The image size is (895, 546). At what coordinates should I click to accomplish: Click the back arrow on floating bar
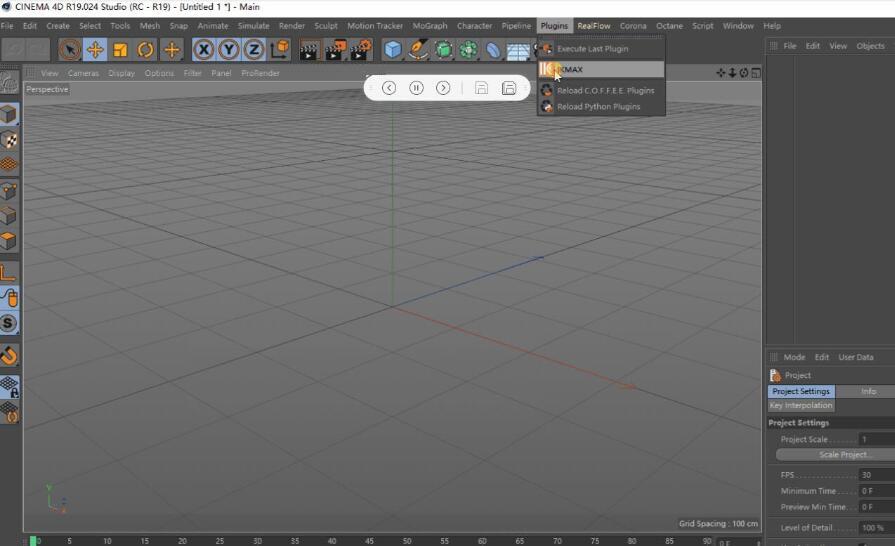coord(389,88)
